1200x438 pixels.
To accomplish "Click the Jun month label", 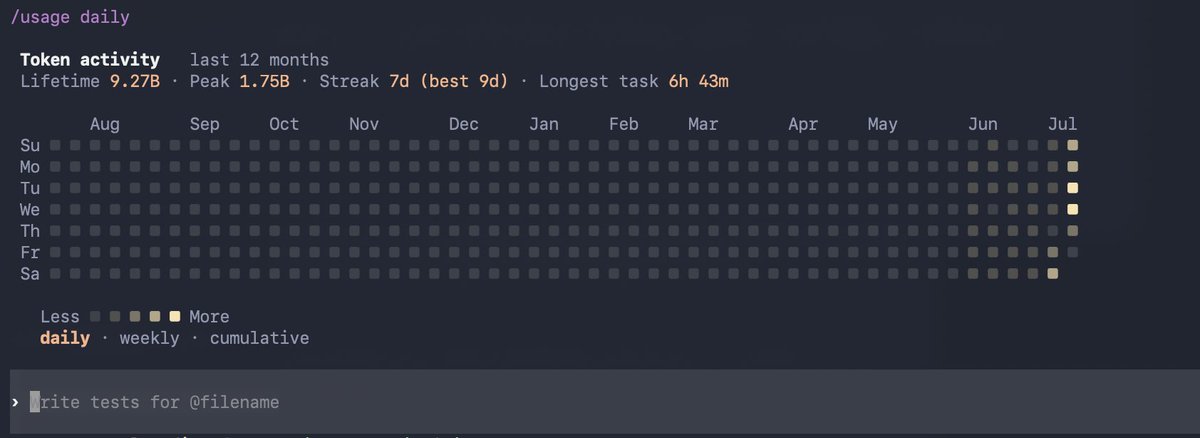I will (x=983, y=124).
